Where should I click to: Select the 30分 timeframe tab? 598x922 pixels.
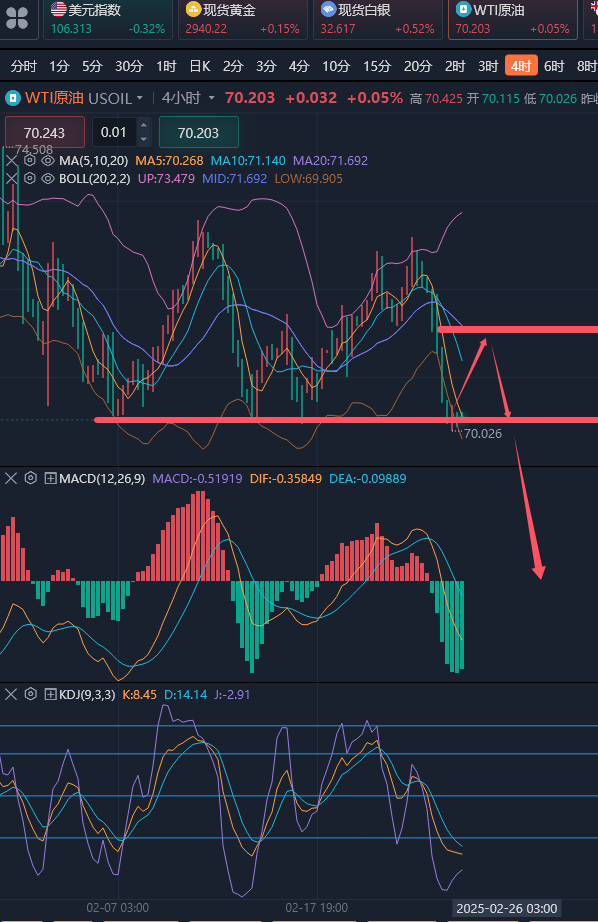click(x=129, y=66)
